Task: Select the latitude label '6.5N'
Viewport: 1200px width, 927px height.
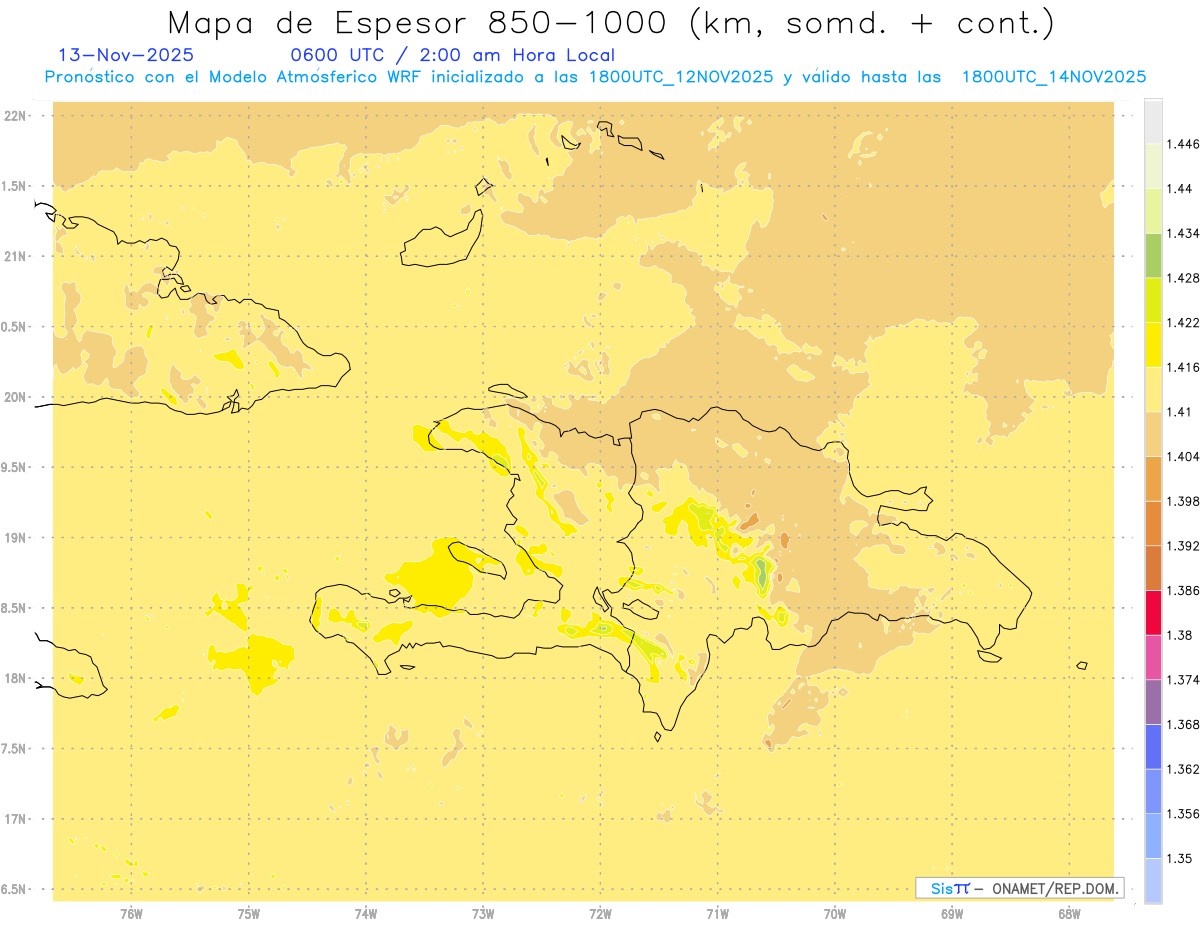Action: click(14, 889)
